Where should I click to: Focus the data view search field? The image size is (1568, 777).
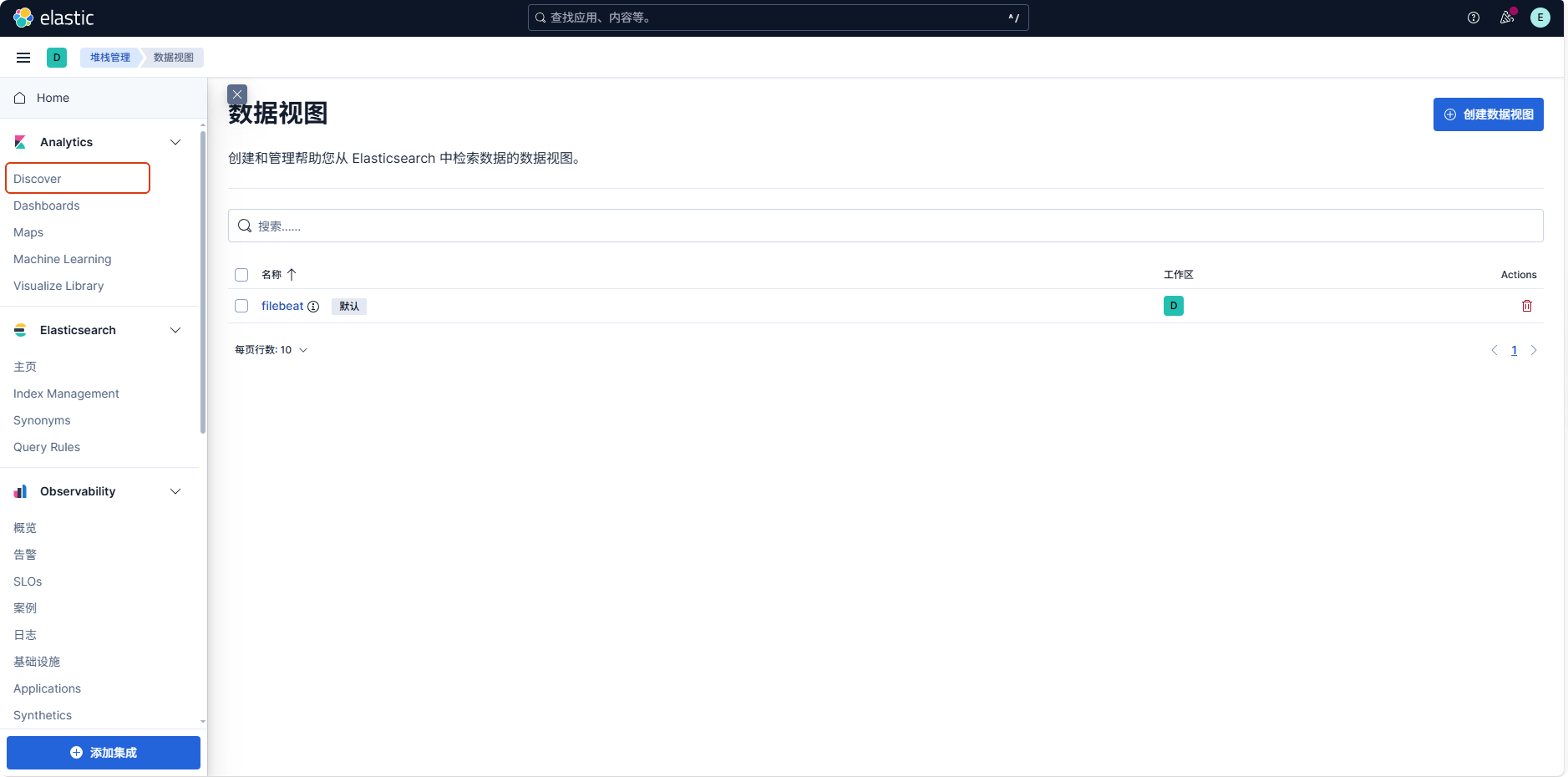[x=885, y=226]
